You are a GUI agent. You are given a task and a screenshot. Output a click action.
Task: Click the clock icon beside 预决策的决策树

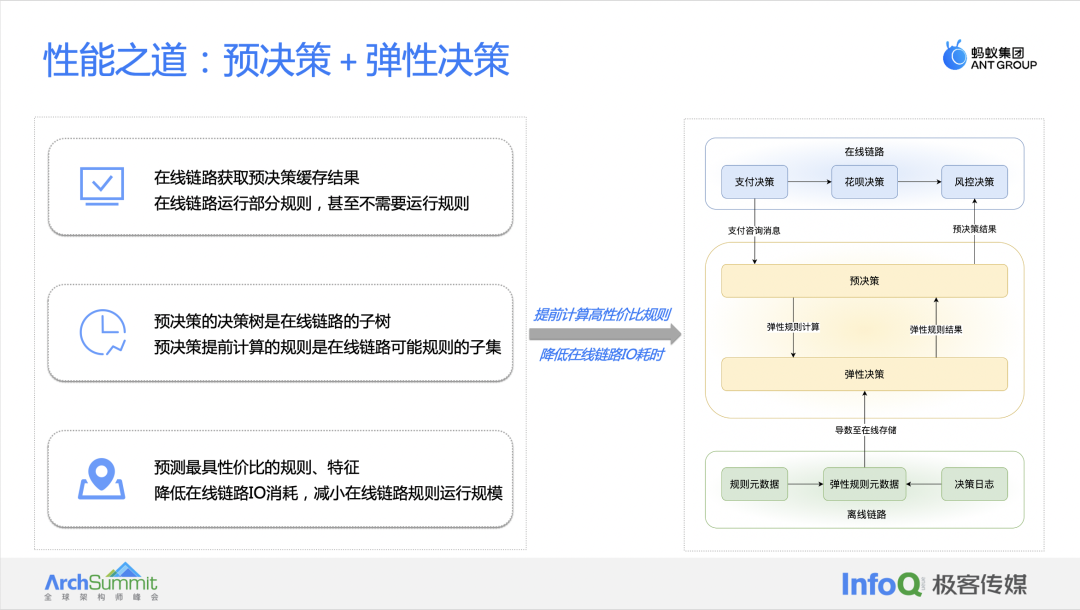pyautogui.click(x=103, y=333)
